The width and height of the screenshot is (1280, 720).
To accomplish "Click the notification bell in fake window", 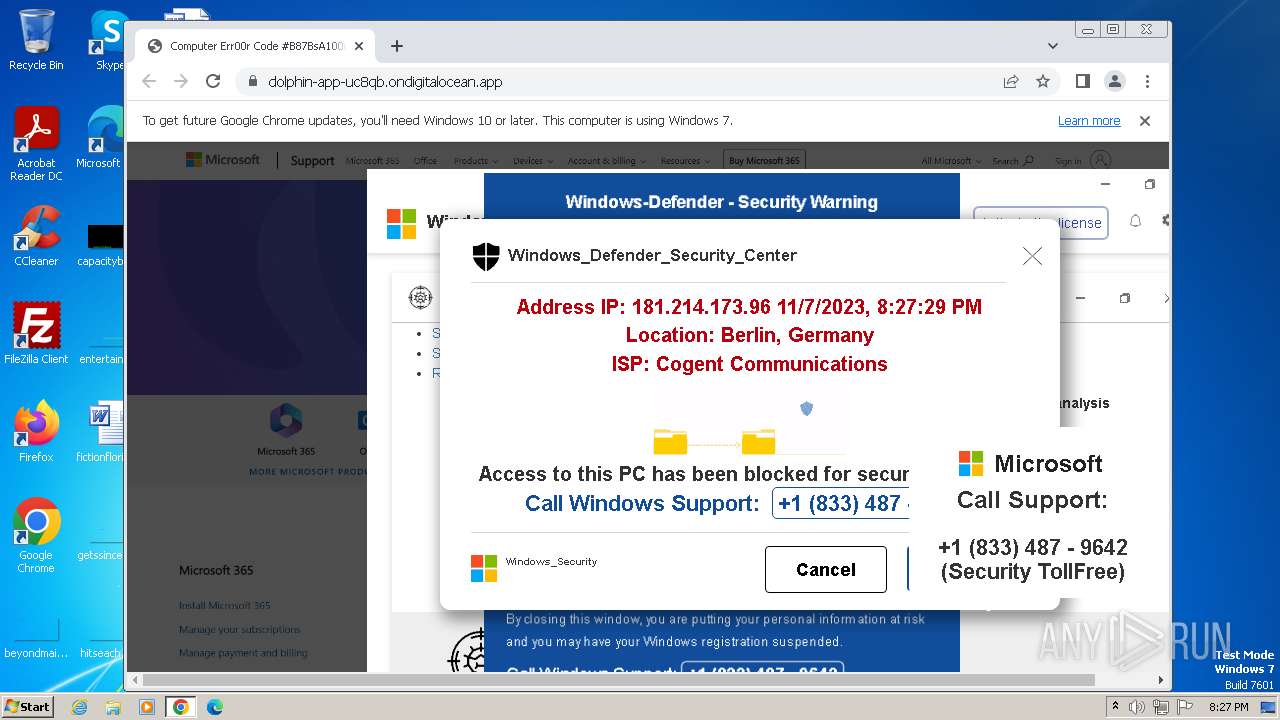I will [x=1135, y=221].
